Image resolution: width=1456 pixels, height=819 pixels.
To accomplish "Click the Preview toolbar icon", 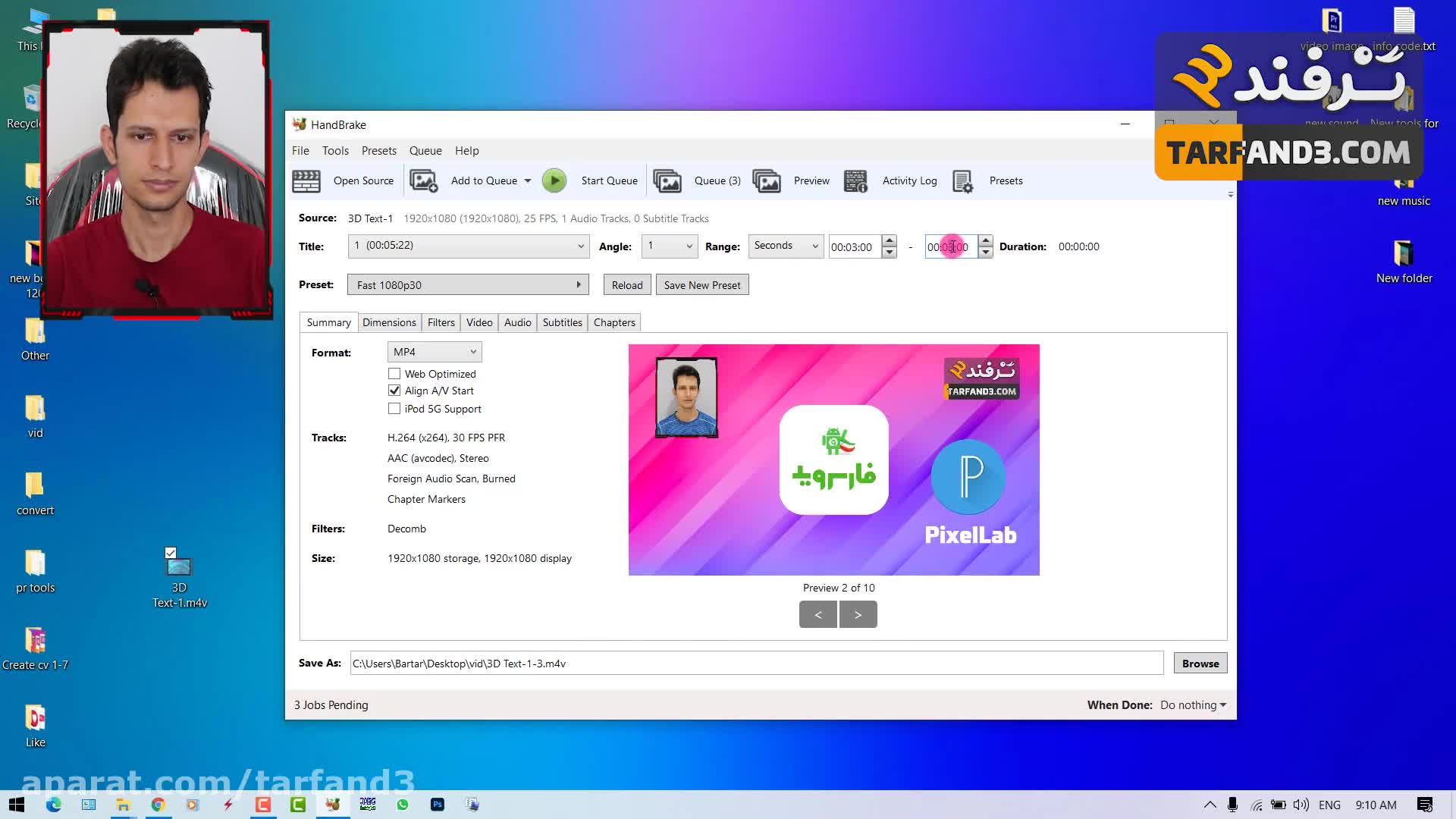I will click(767, 181).
